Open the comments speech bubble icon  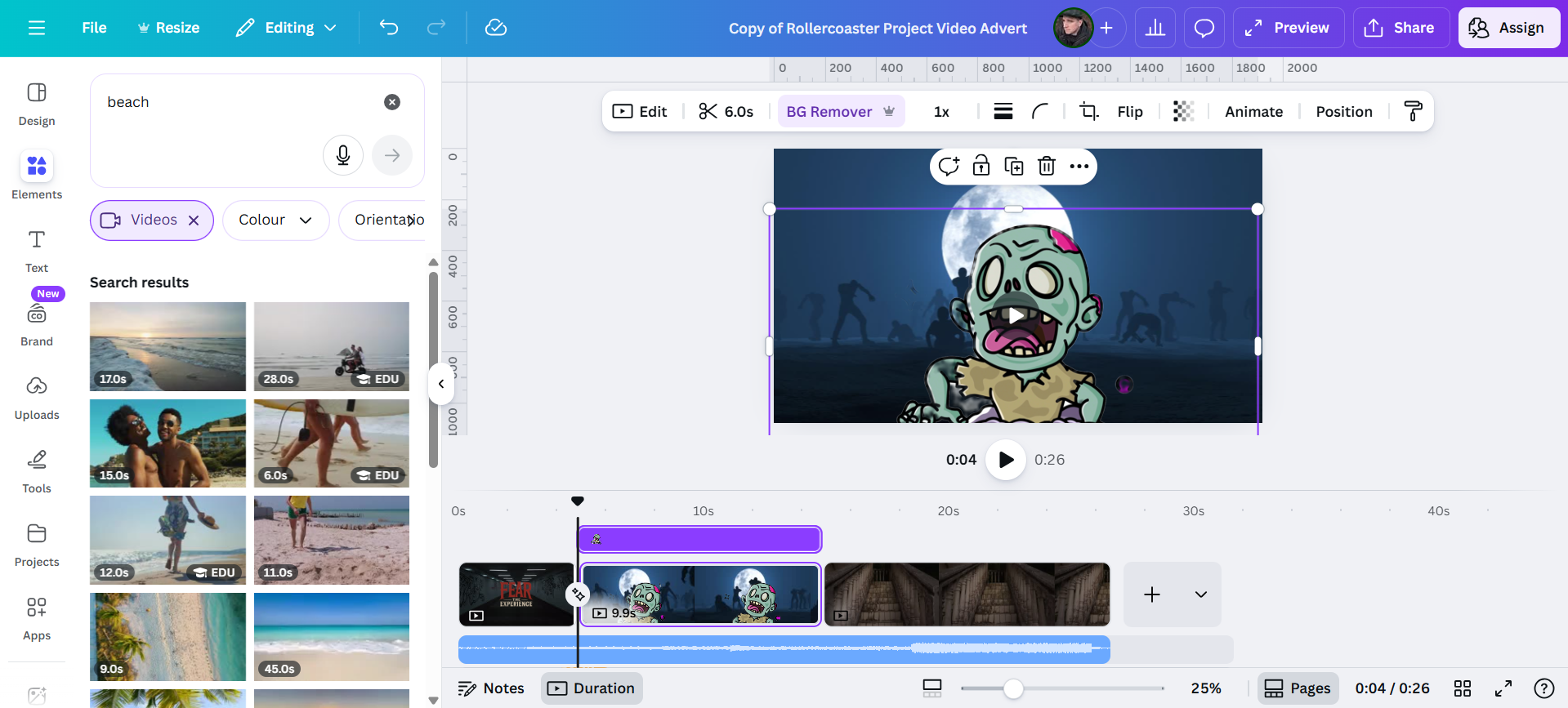[1204, 28]
